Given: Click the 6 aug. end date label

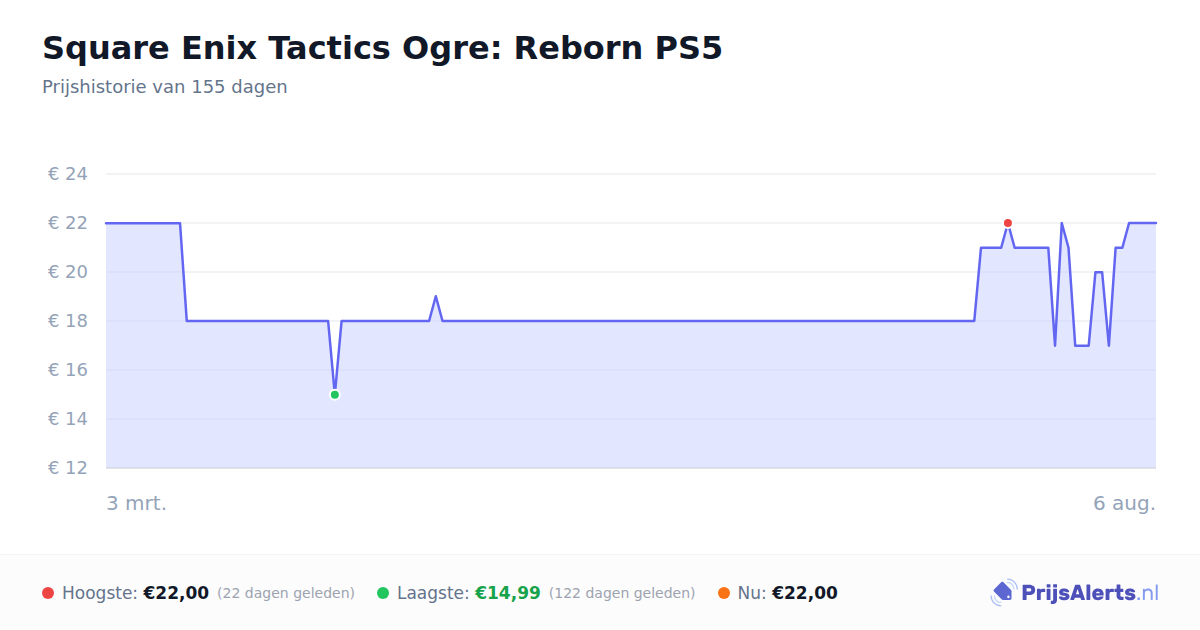Looking at the screenshot, I should click(1125, 503).
